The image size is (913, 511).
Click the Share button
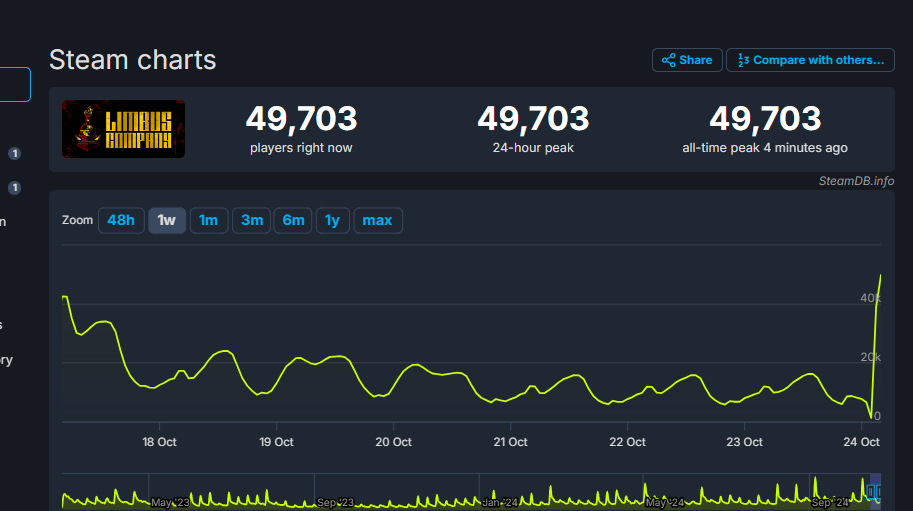click(687, 60)
